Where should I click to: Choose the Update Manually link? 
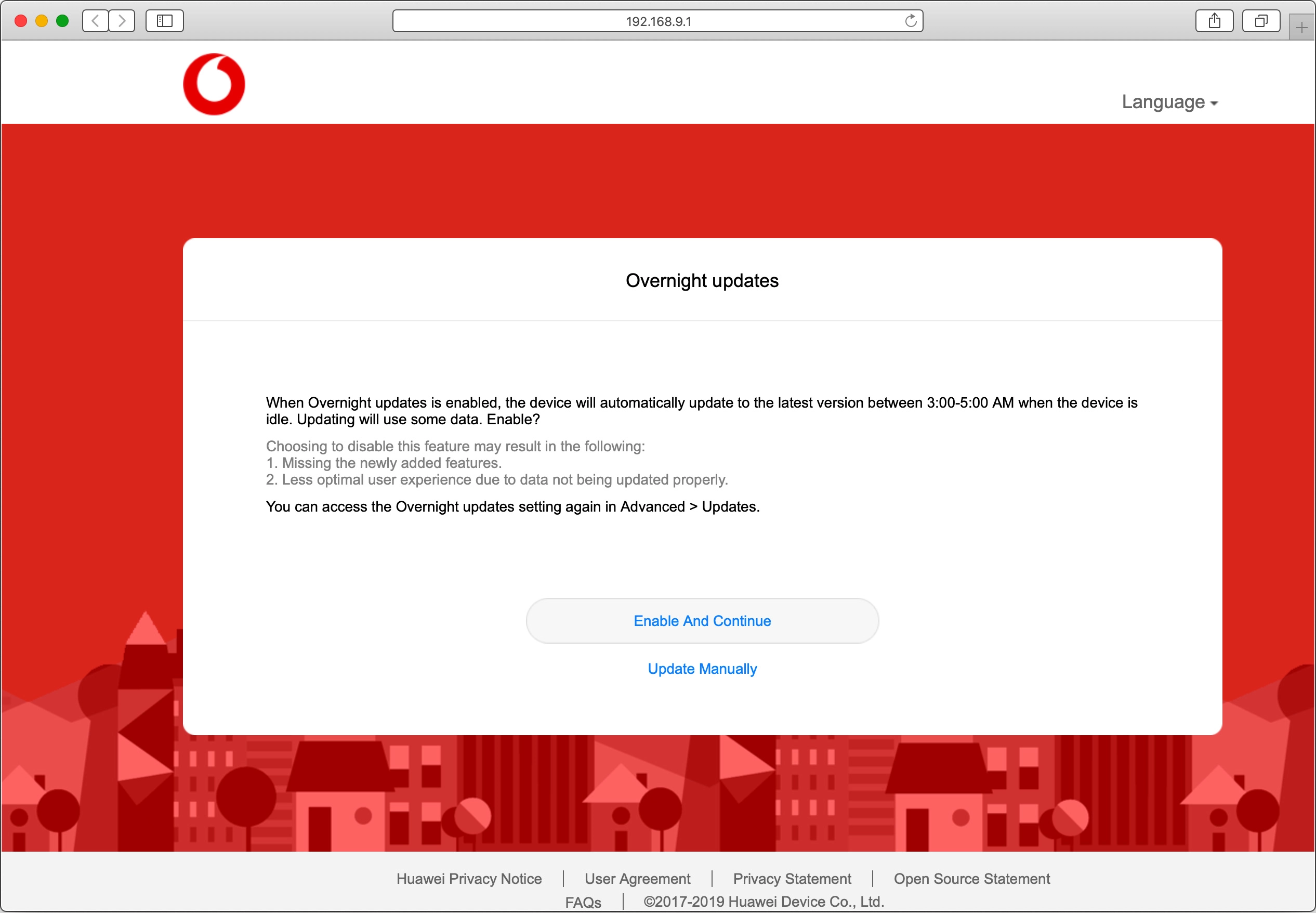pos(702,669)
